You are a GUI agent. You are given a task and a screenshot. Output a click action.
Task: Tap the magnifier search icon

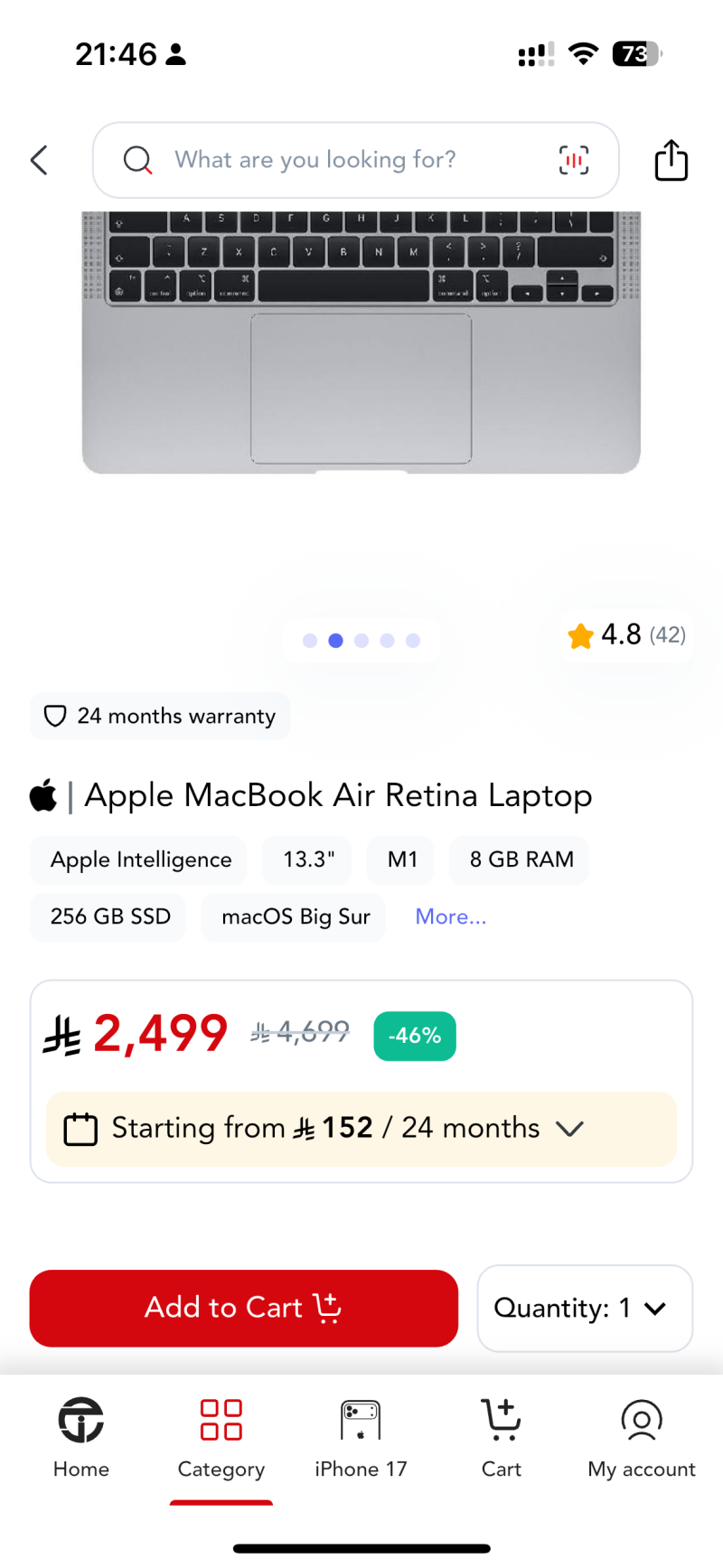137,161
